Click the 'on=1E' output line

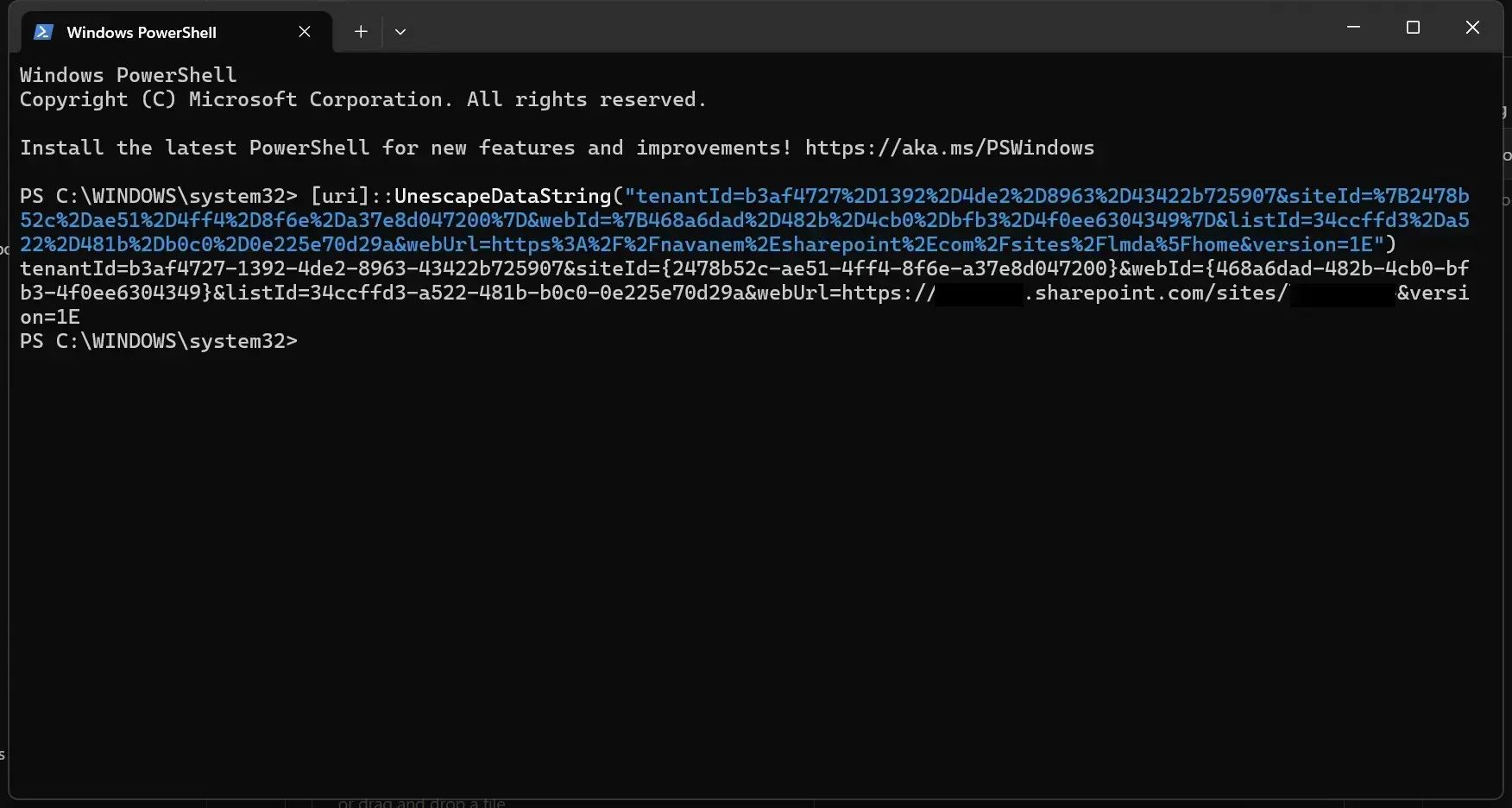coord(50,317)
